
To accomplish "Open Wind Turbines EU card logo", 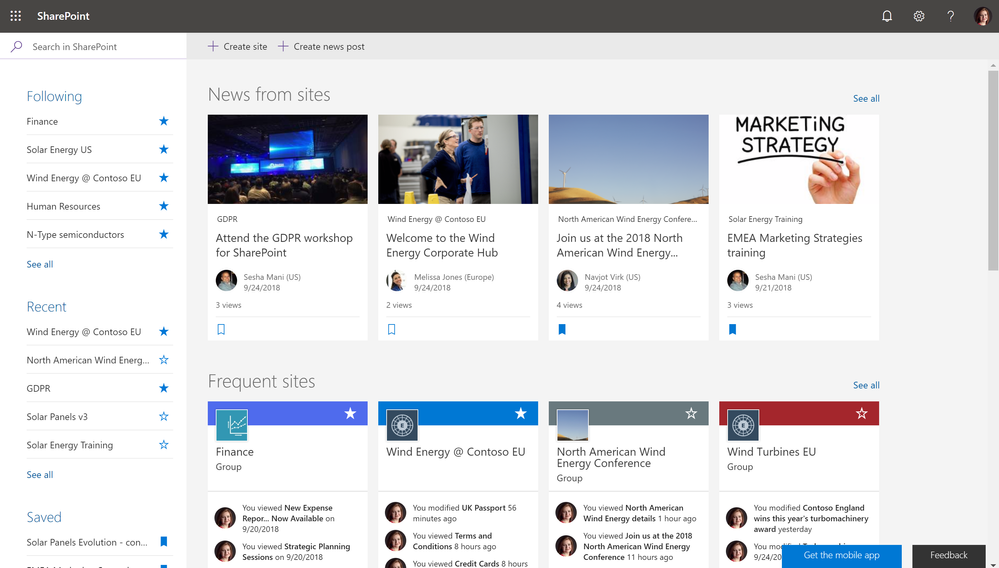I will [x=743, y=425].
